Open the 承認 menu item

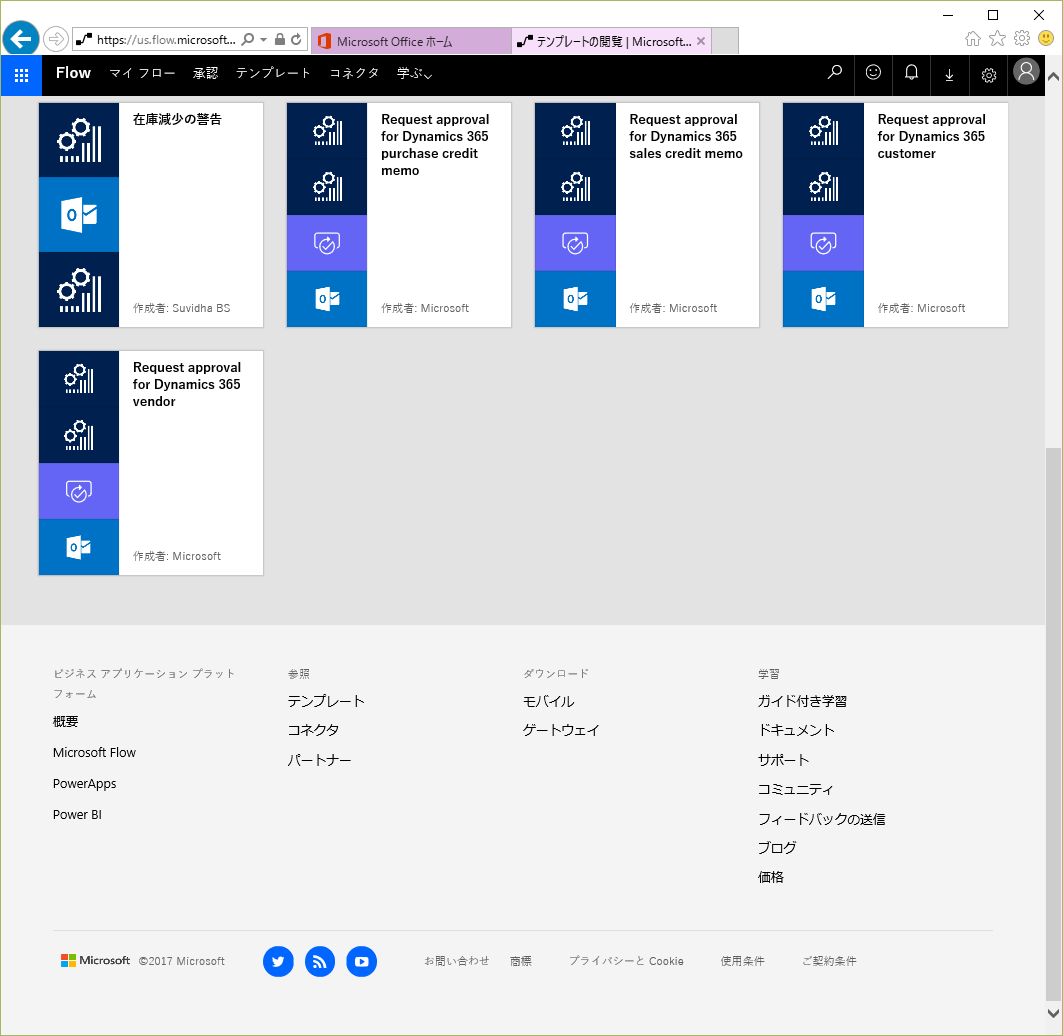205,73
